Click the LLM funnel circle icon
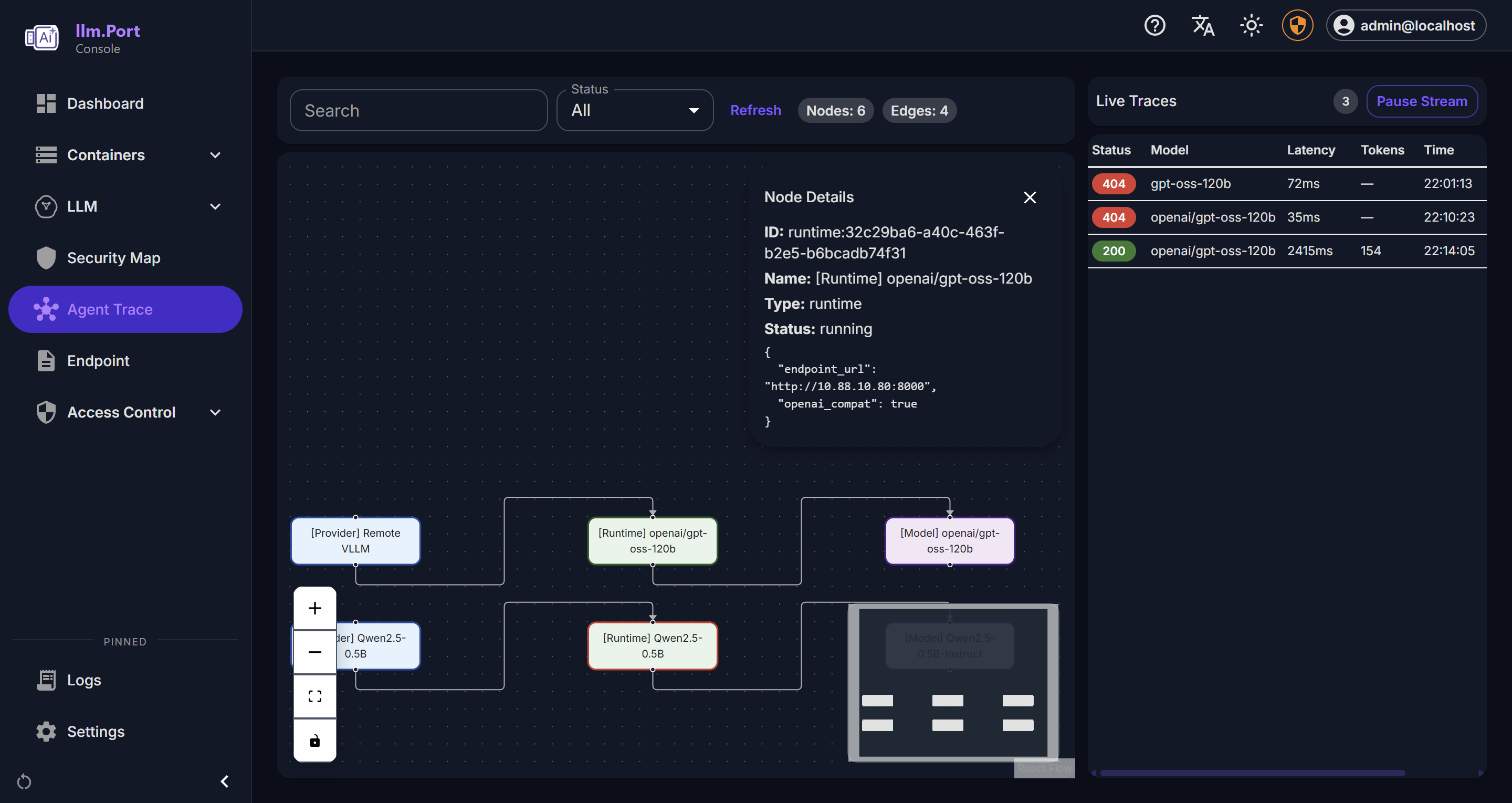The height and width of the screenshot is (803, 1512). (x=46, y=206)
